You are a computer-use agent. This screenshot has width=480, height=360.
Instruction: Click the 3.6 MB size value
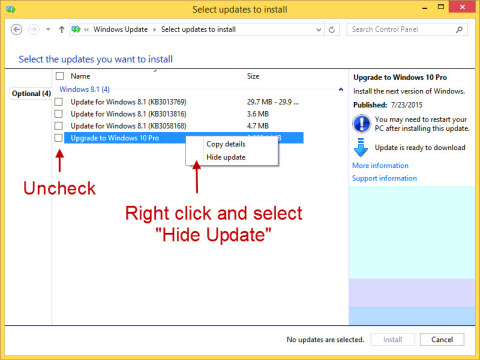258,114
